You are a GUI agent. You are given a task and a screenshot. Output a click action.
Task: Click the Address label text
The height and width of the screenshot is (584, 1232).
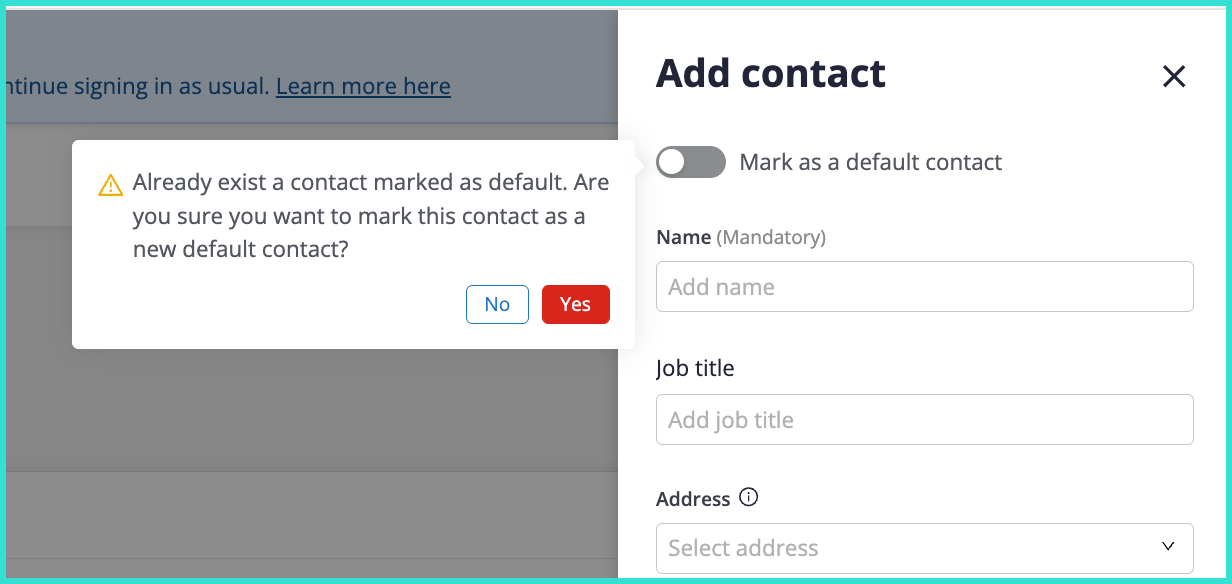point(693,498)
